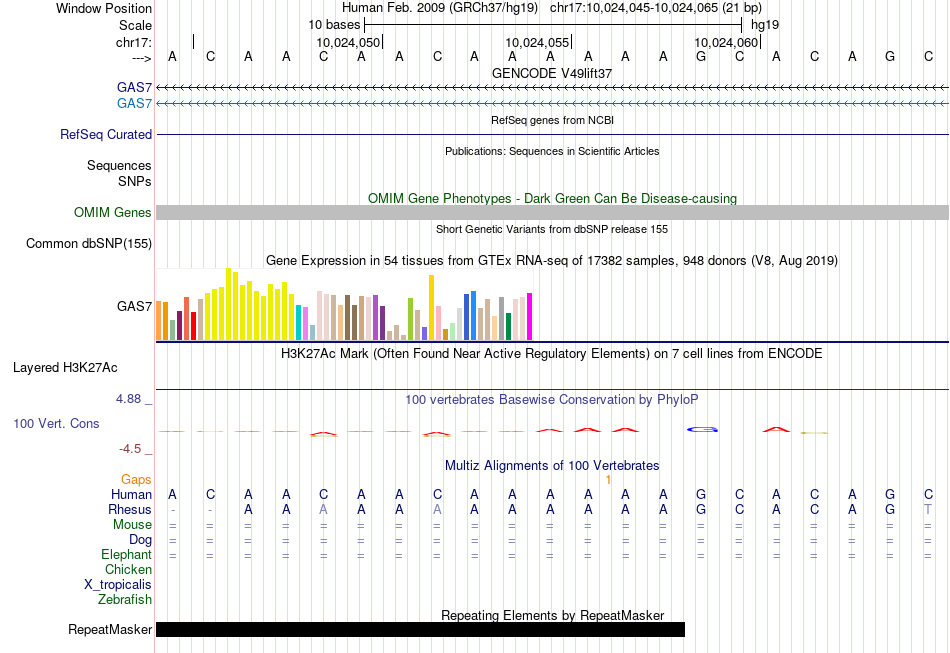Click the Layered H3K27Ac track label
The height and width of the screenshot is (653, 950).
coord(65,368)
